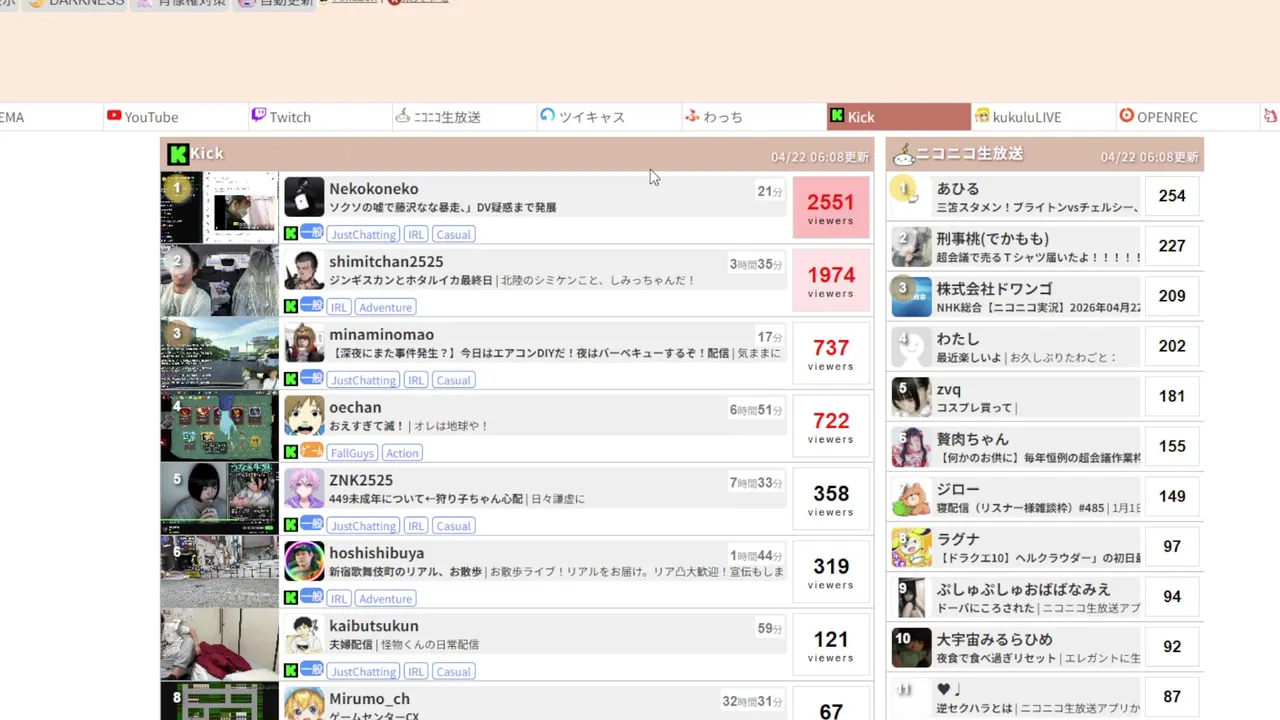Open shimitchan2525's avatar icon
This screenshot has width=1280, height=720.
click(x=304, y=270)
